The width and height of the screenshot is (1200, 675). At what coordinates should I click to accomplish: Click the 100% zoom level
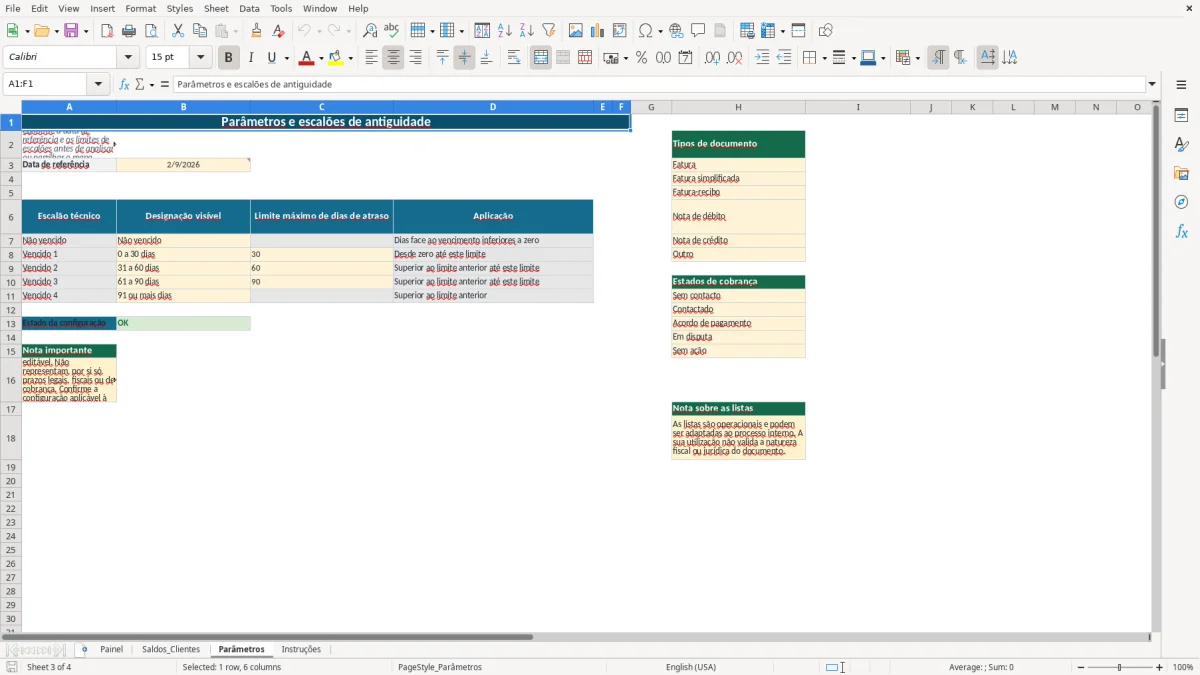coord(1183,667)
